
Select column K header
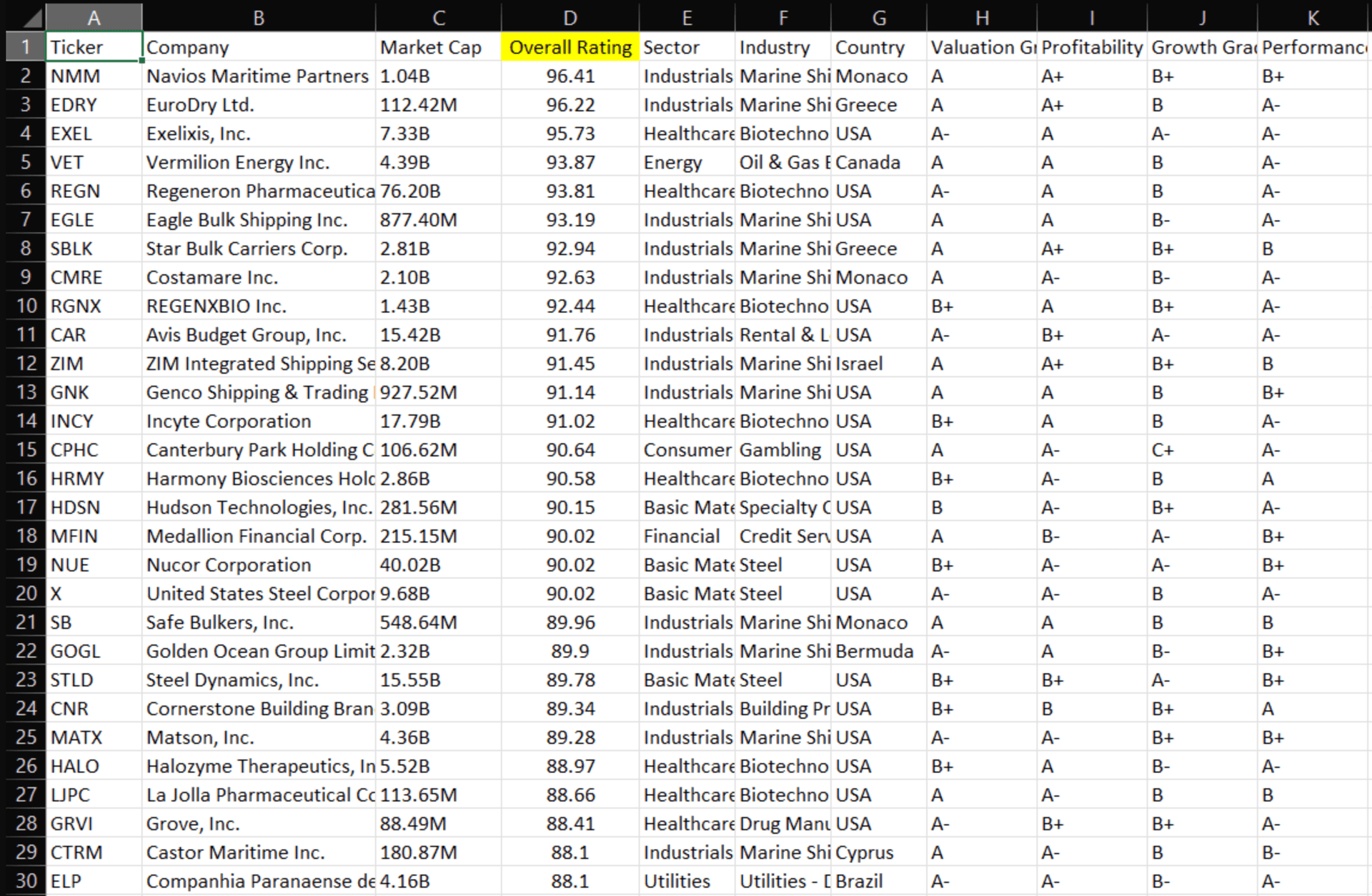coord(1313,17)
